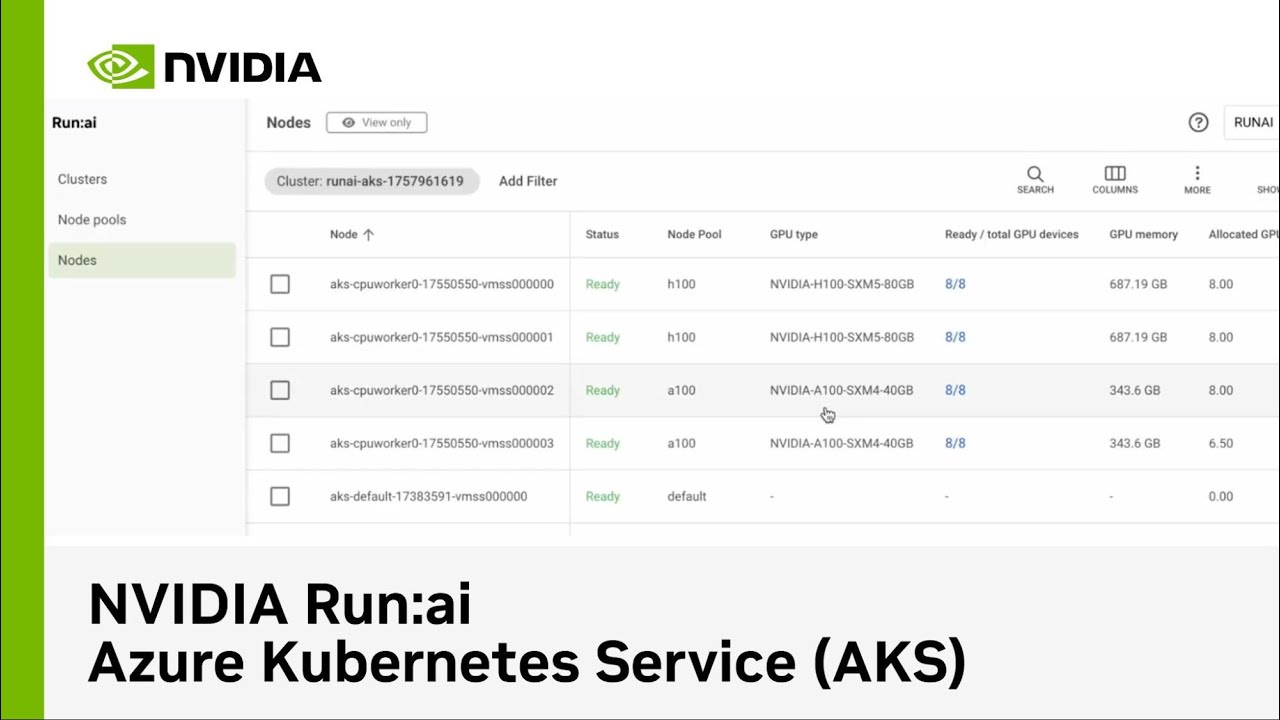Click the Status column header
Screen dimensions: 1280x720
click(x=602, y=234)
